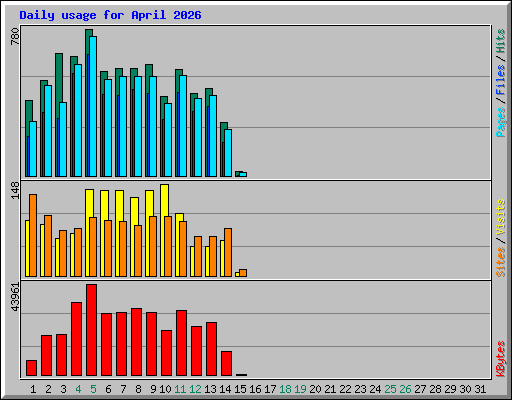Select day label 16 on the axis
The image size is (512, 400).
coord(255,389)
